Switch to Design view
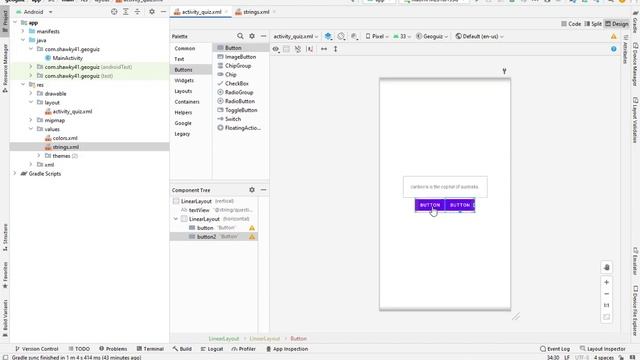The height and width of the screenshot is (360, 640). coord(616,24)
